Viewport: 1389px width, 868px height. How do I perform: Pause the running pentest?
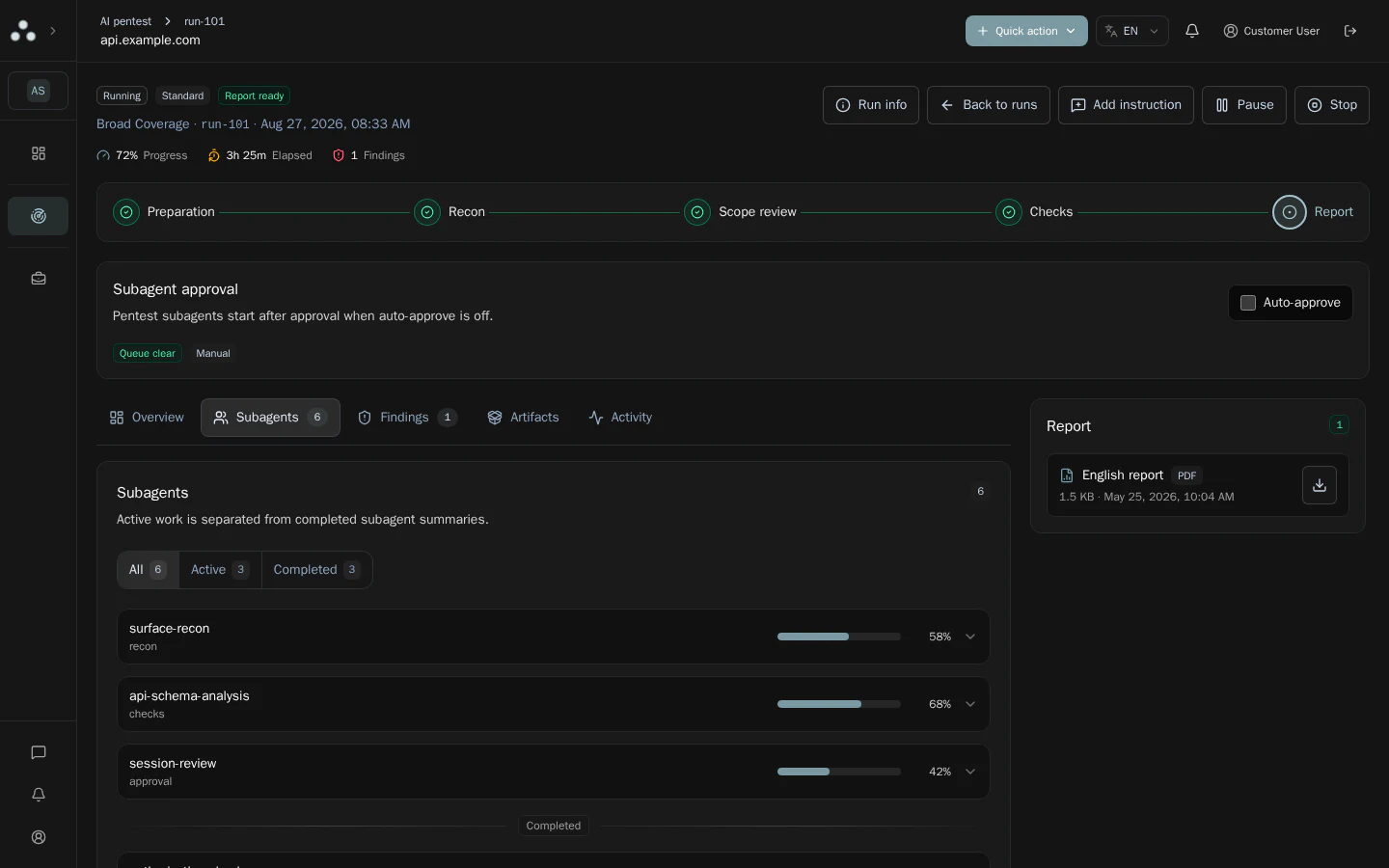[1244, 105]
